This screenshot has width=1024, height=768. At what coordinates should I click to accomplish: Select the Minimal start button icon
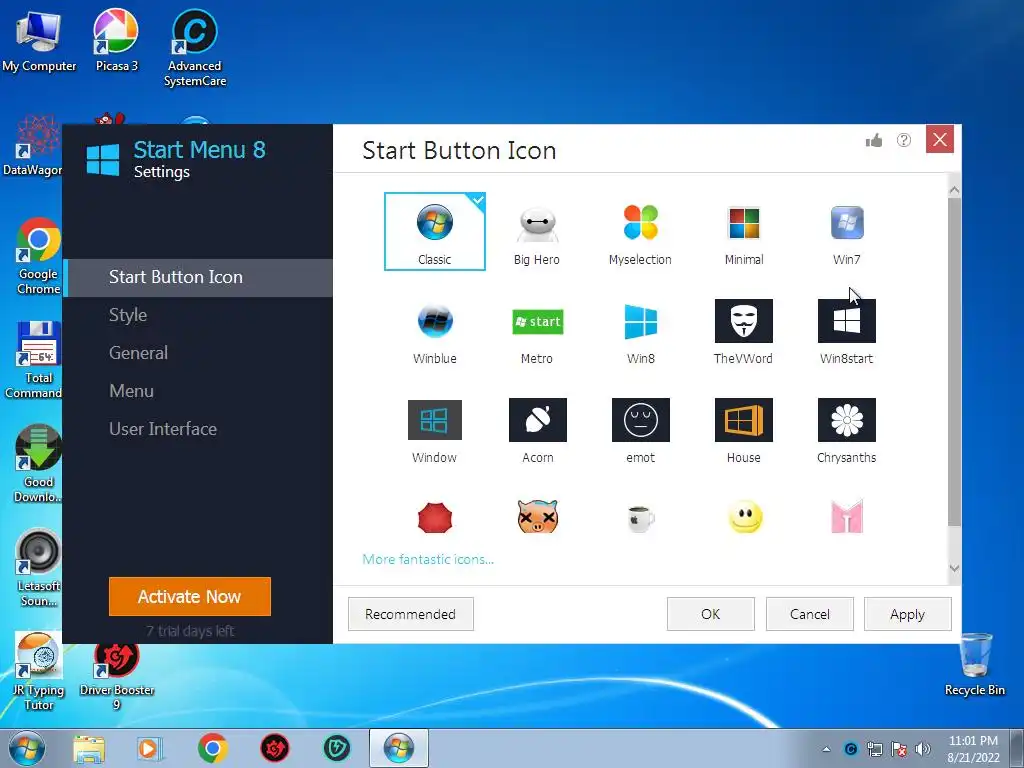[x=744, y=235]
